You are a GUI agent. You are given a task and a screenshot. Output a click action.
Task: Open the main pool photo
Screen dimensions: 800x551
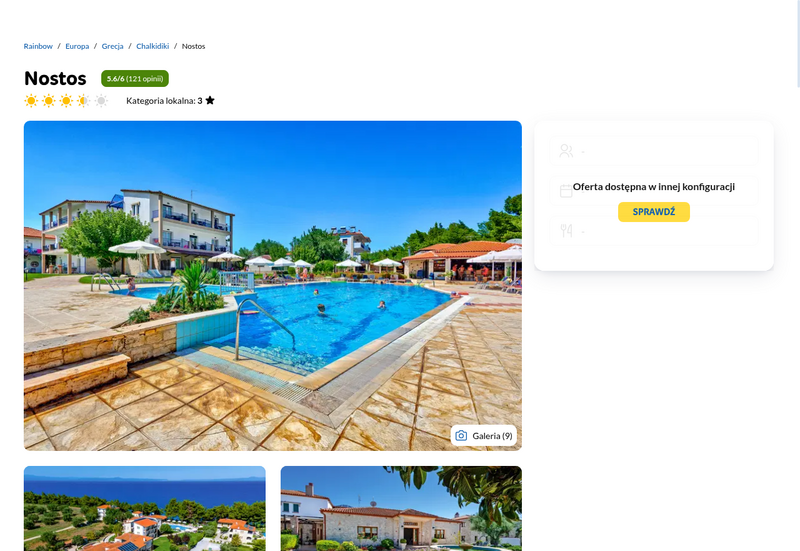[272, 286]
